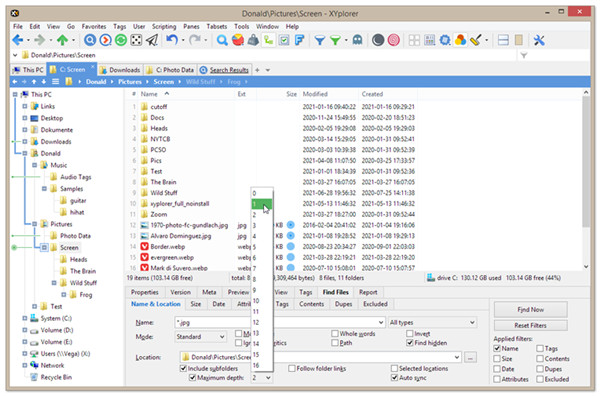Open Find Files via magnifier icon

222,40
